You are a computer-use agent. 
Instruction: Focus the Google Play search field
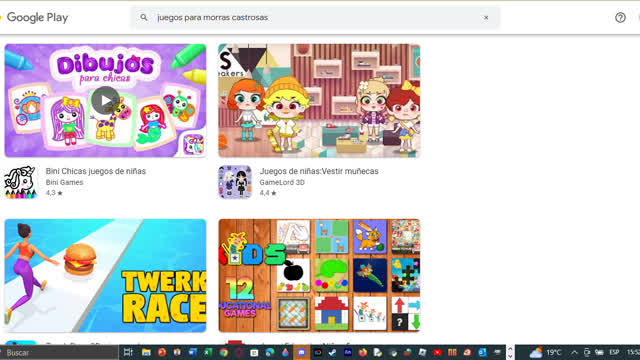[315, 18]
